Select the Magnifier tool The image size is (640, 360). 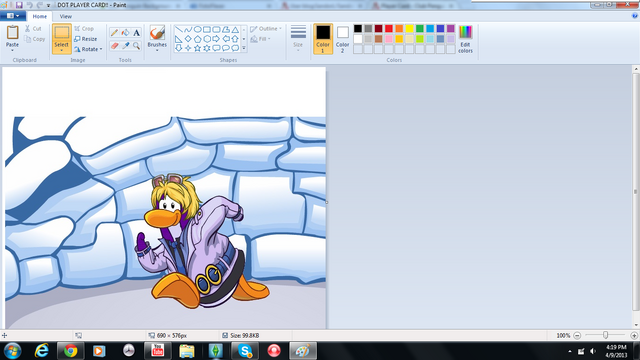(x=136, y=45)
